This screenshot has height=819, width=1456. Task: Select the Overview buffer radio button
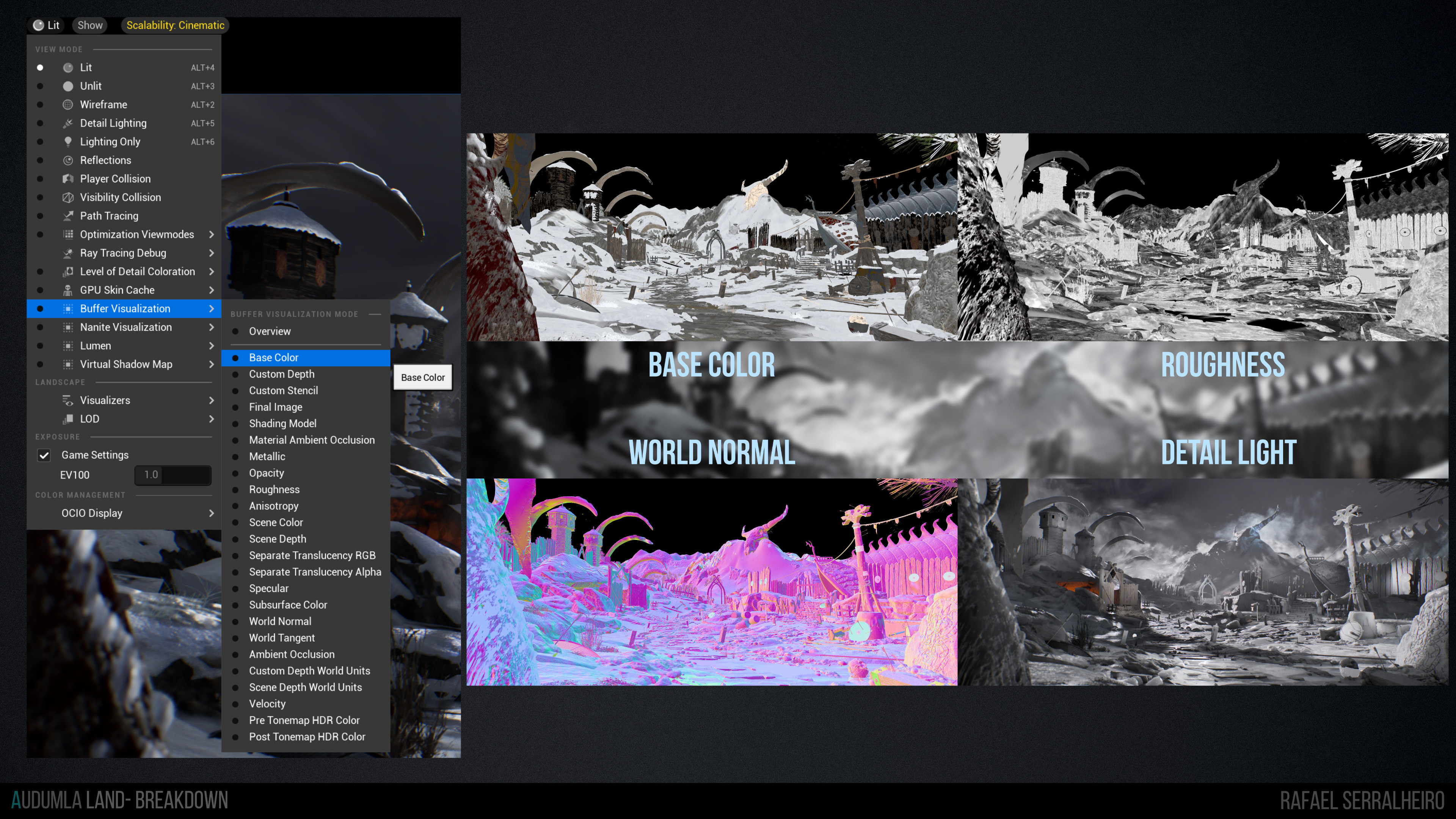(236, 331)
